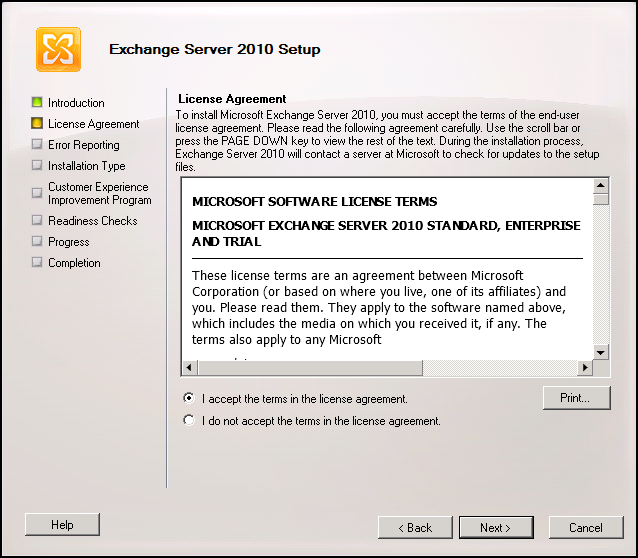Image resolution: width=638 pixels, height=558 pixels.
Task: Click the license agreement body paragraph
Action: point(379,307)
